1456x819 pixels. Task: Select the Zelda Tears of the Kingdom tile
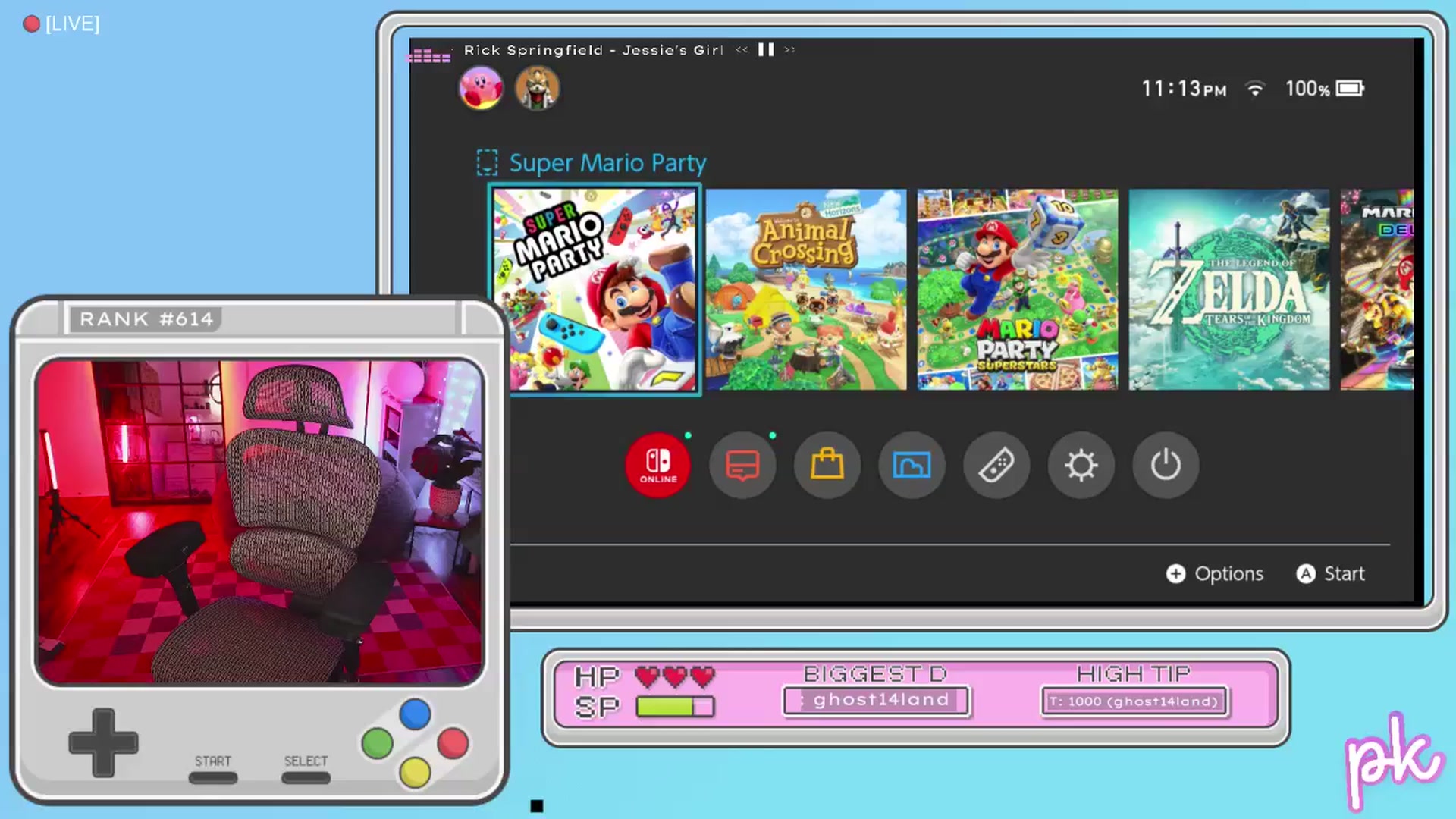[1229, 289]
